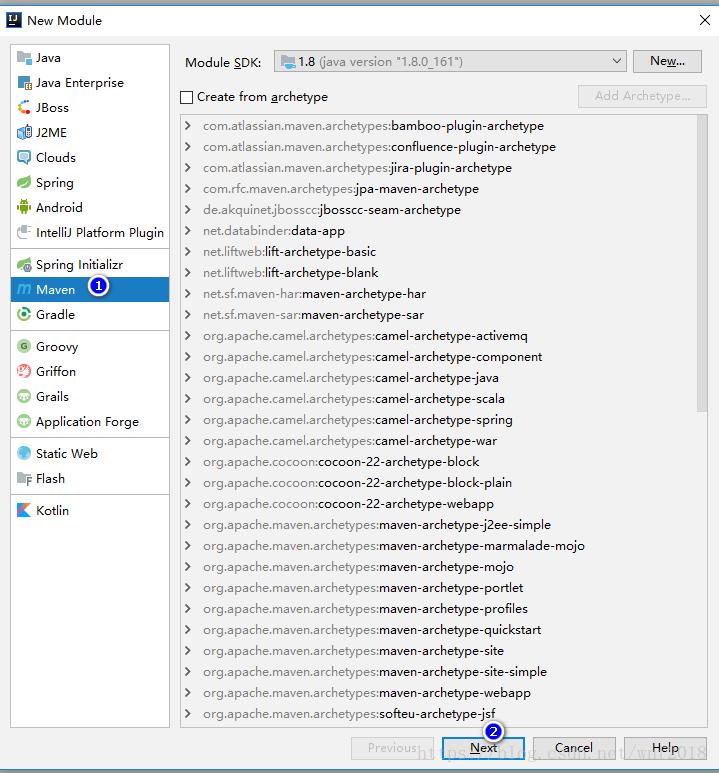Screen dimensions: 719x773
Task: Expand camel-archetype-spring archetype
Action: point(188,420)
